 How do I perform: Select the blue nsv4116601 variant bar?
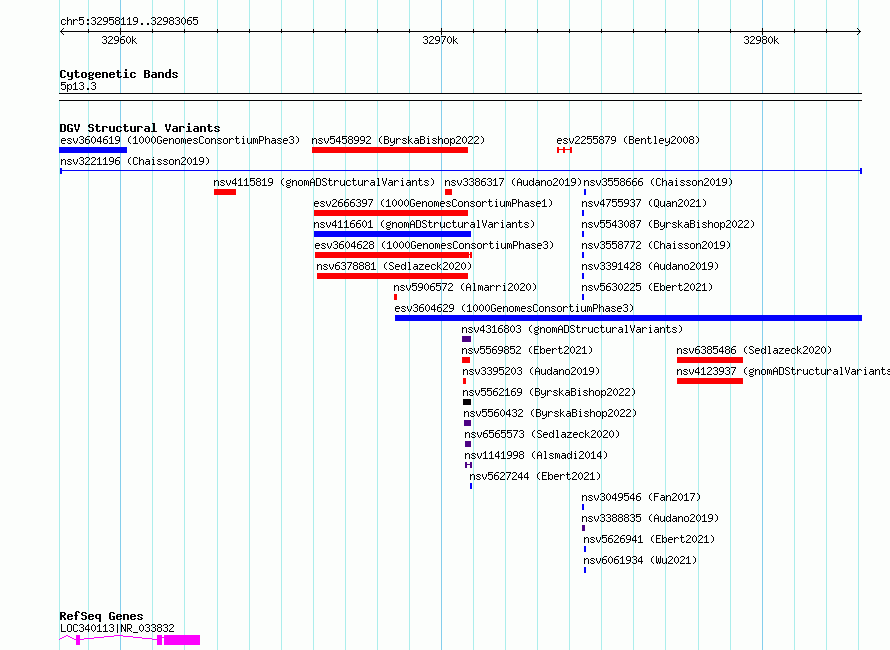(392, 234)
